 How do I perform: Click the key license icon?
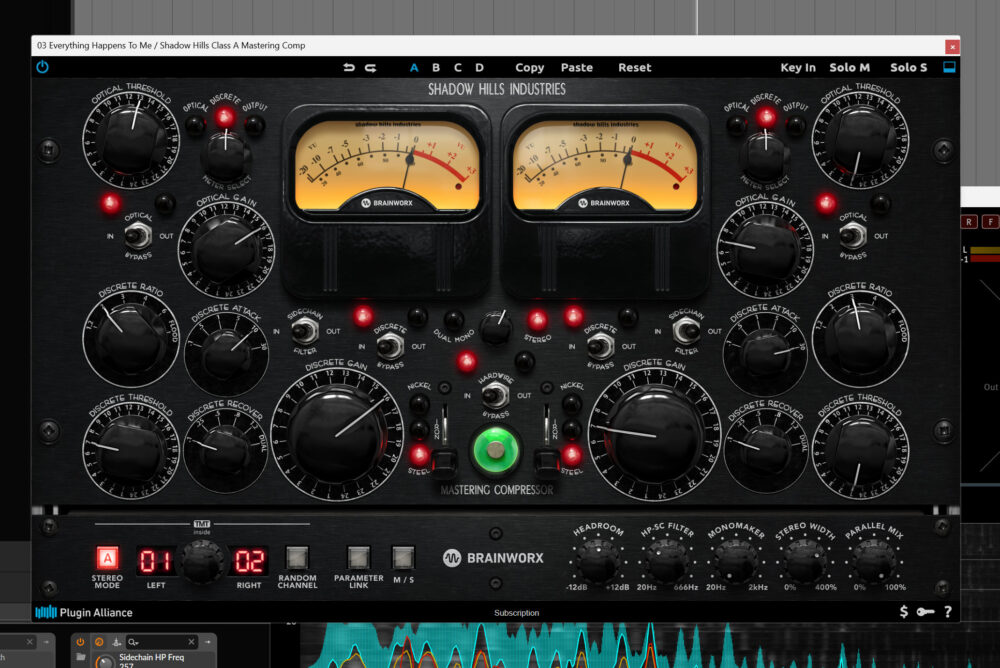[x=925, y=612]
